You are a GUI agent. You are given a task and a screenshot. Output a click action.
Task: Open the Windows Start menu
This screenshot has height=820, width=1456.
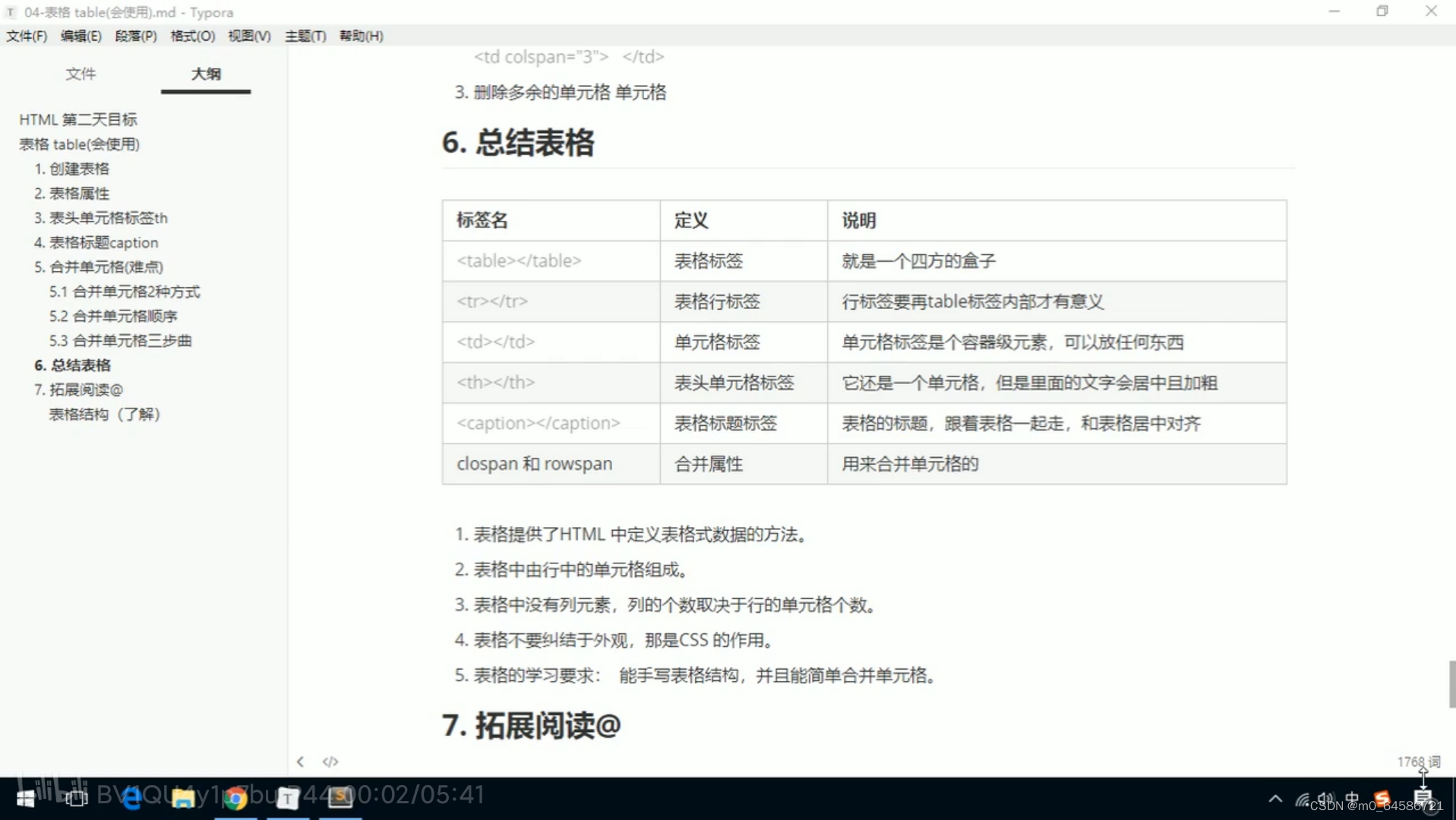tap(25, 798)
